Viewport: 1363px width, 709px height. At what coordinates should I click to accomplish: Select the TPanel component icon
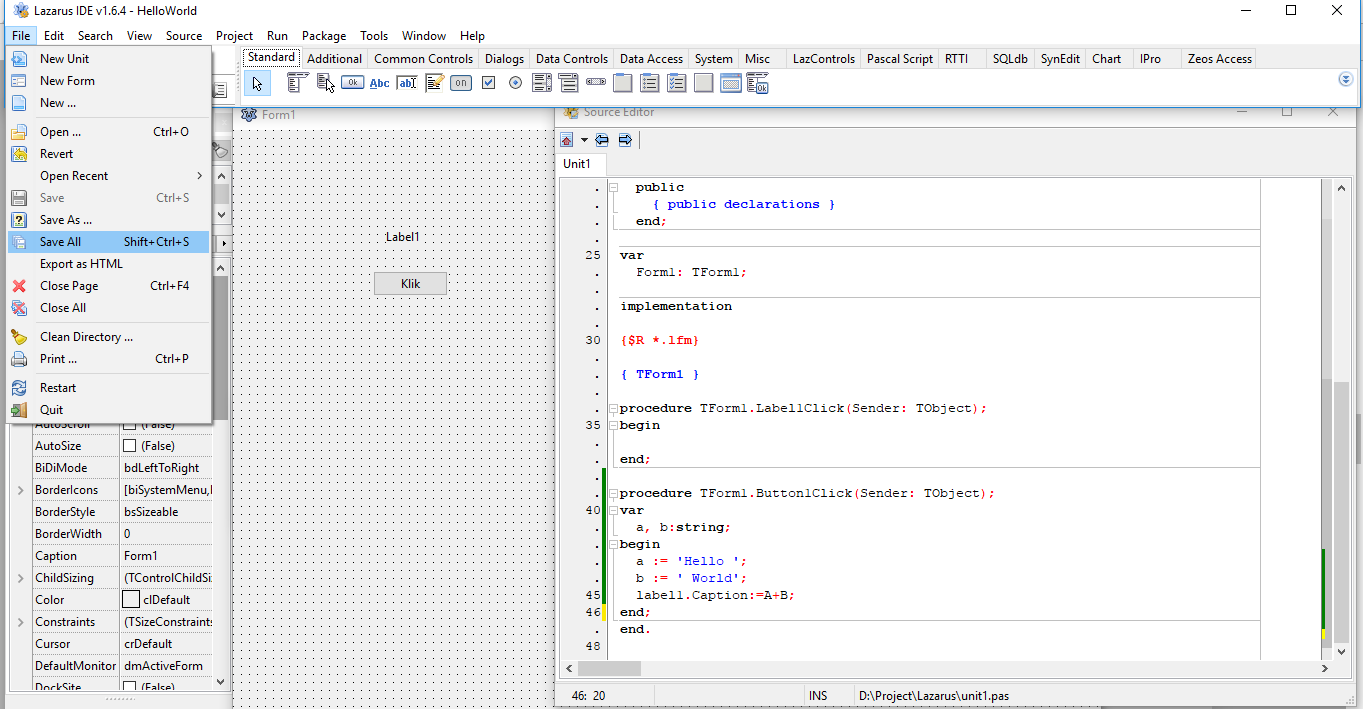704,83
